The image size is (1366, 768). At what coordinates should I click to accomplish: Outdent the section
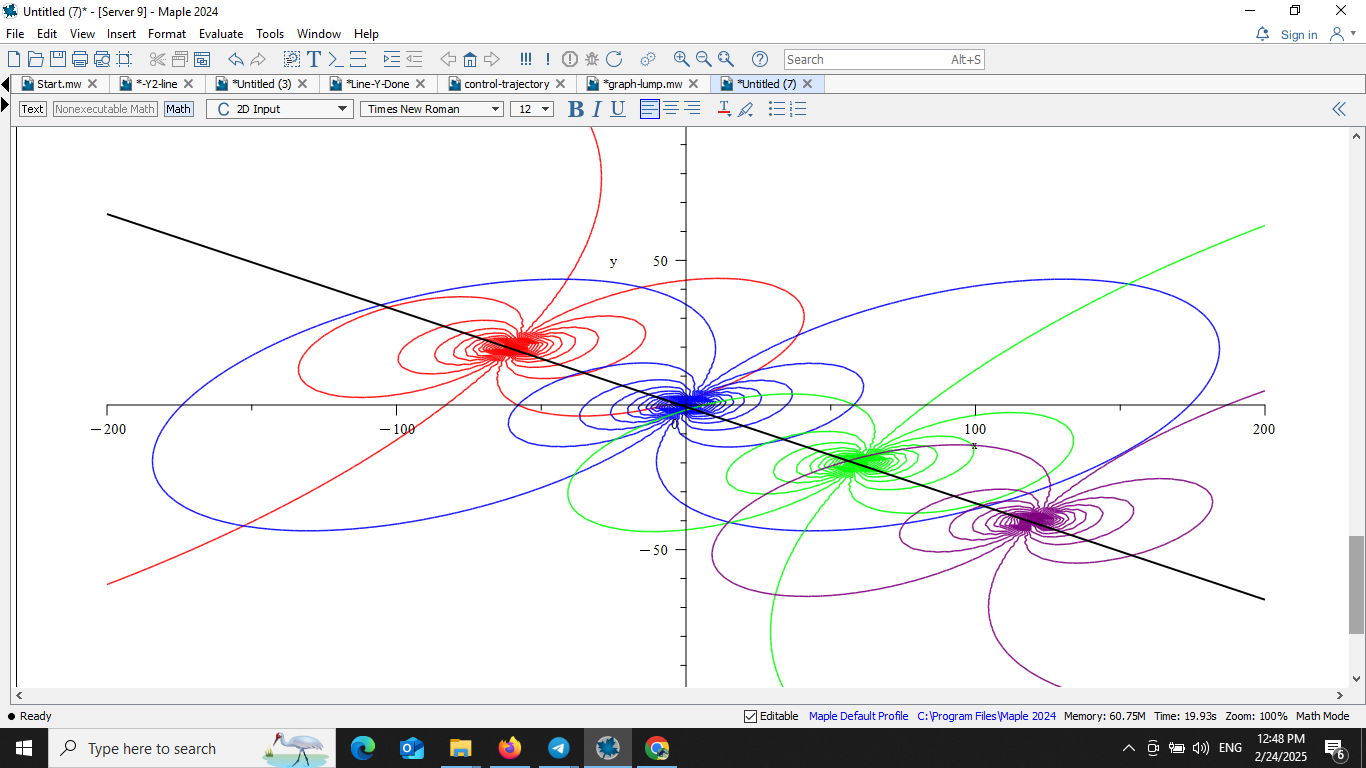414,59
